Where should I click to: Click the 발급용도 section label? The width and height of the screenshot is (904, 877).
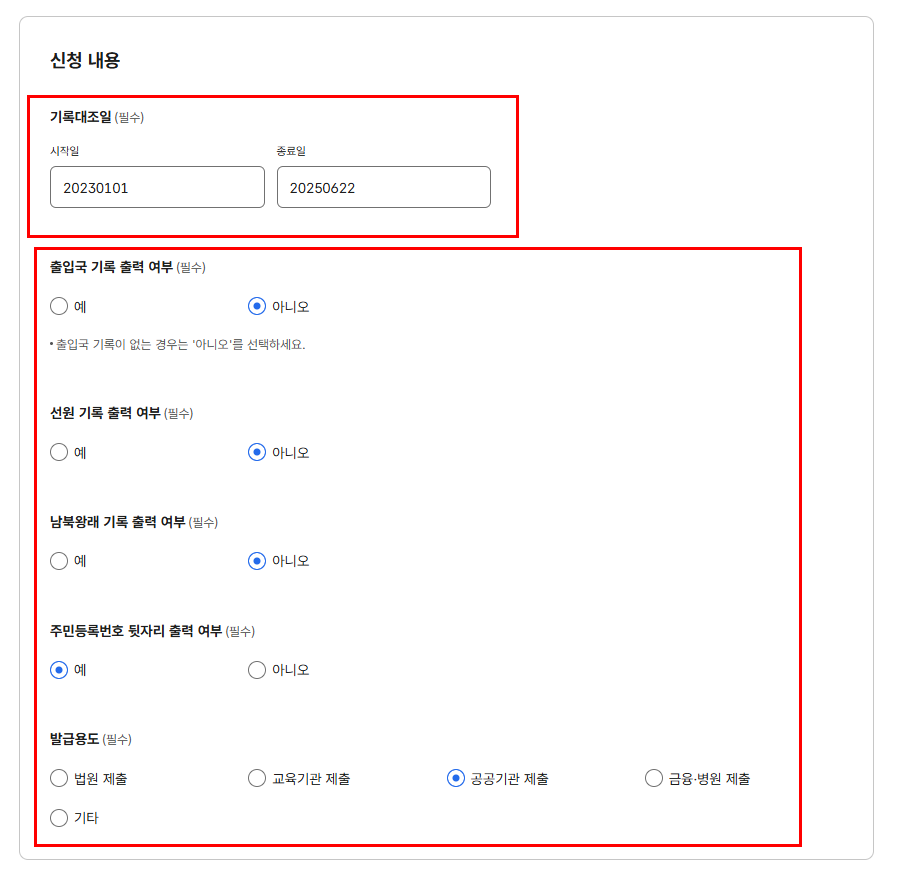pos(74,739)
